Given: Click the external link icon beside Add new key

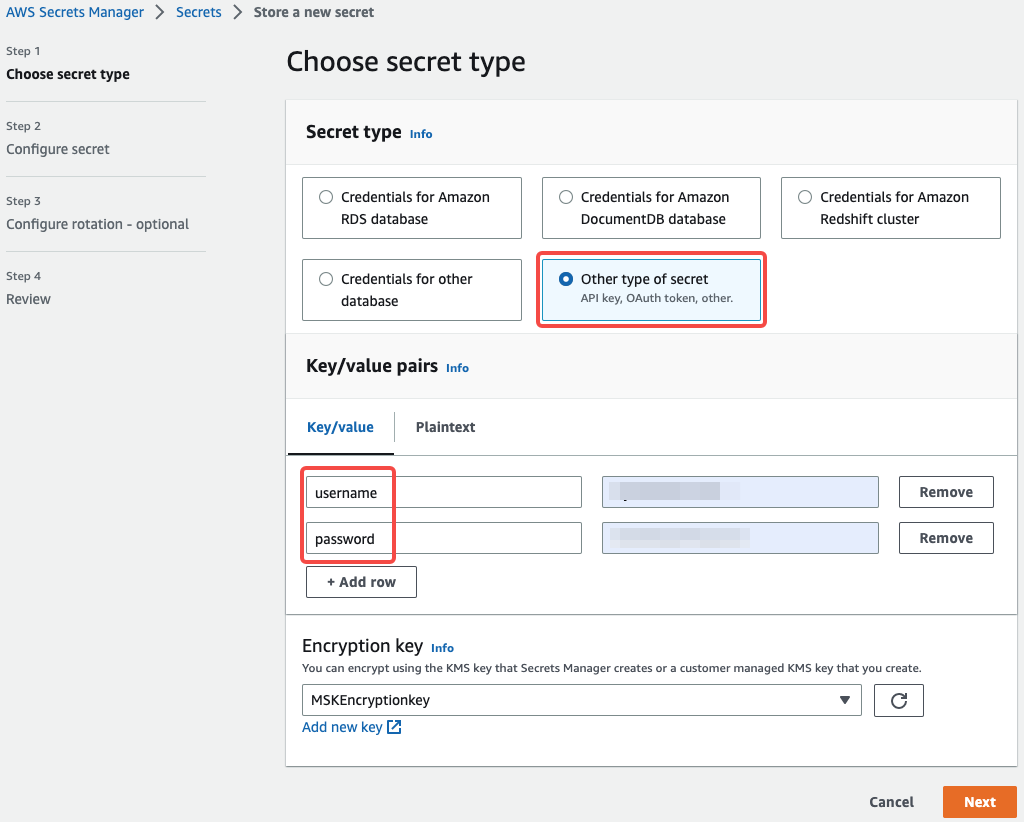Looking at the screenshot, I should (394, 727).
